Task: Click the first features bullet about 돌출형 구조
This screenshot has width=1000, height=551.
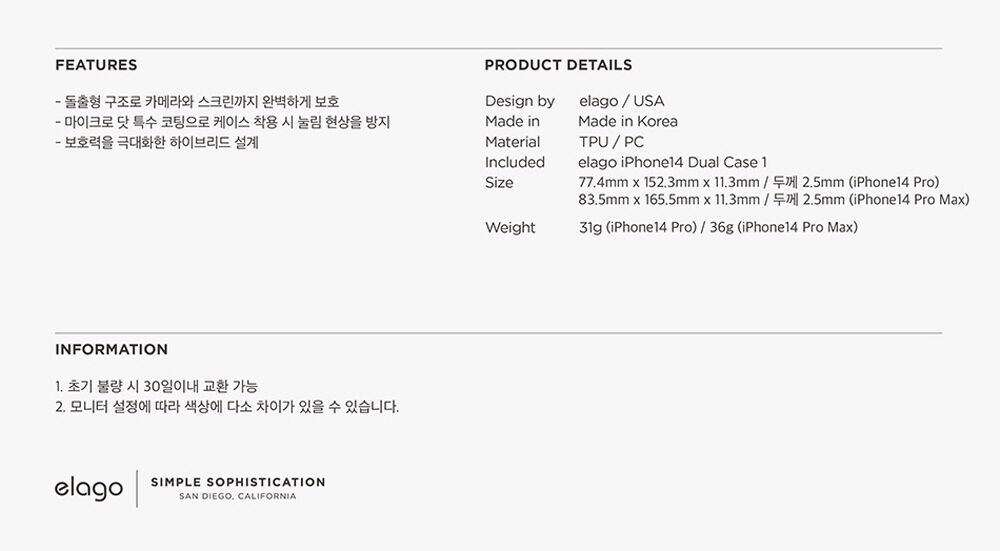Action: (197, 101)
